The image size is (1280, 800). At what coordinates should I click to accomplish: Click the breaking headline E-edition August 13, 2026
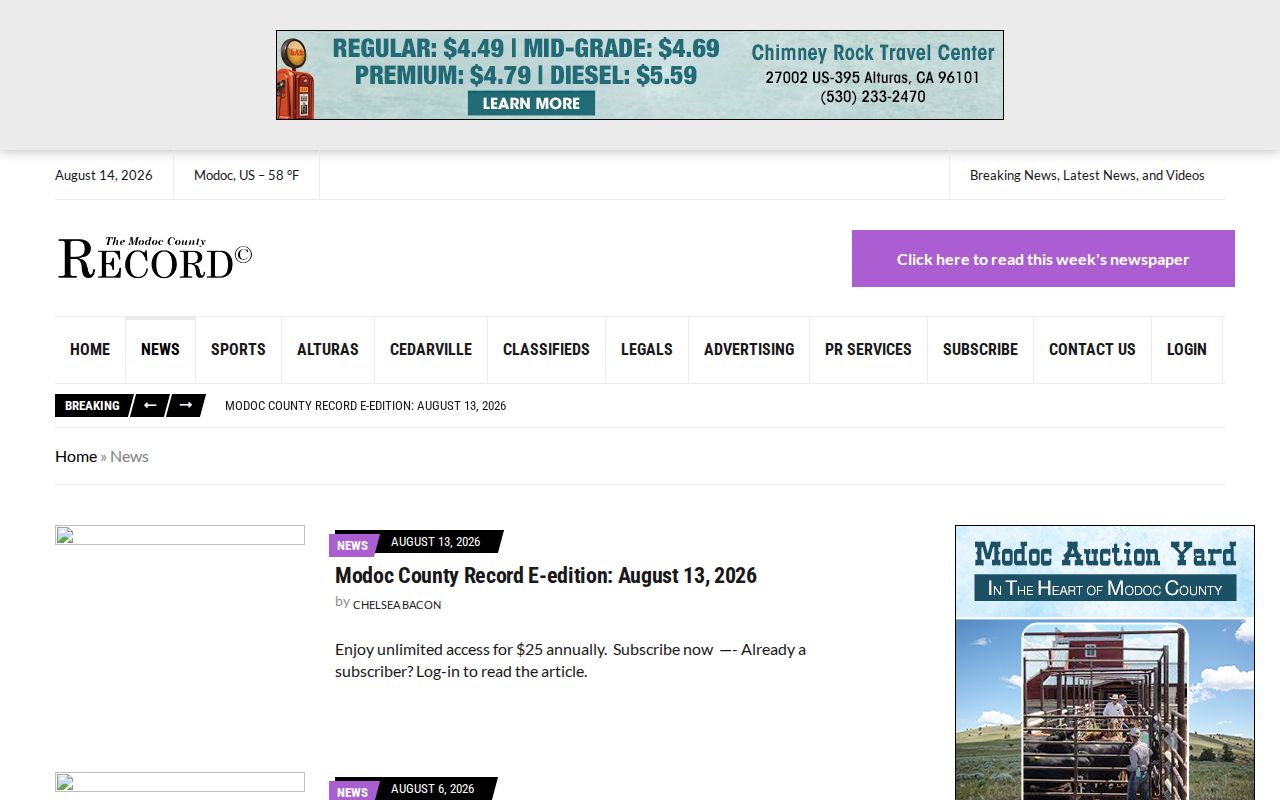tap(365, 406)
